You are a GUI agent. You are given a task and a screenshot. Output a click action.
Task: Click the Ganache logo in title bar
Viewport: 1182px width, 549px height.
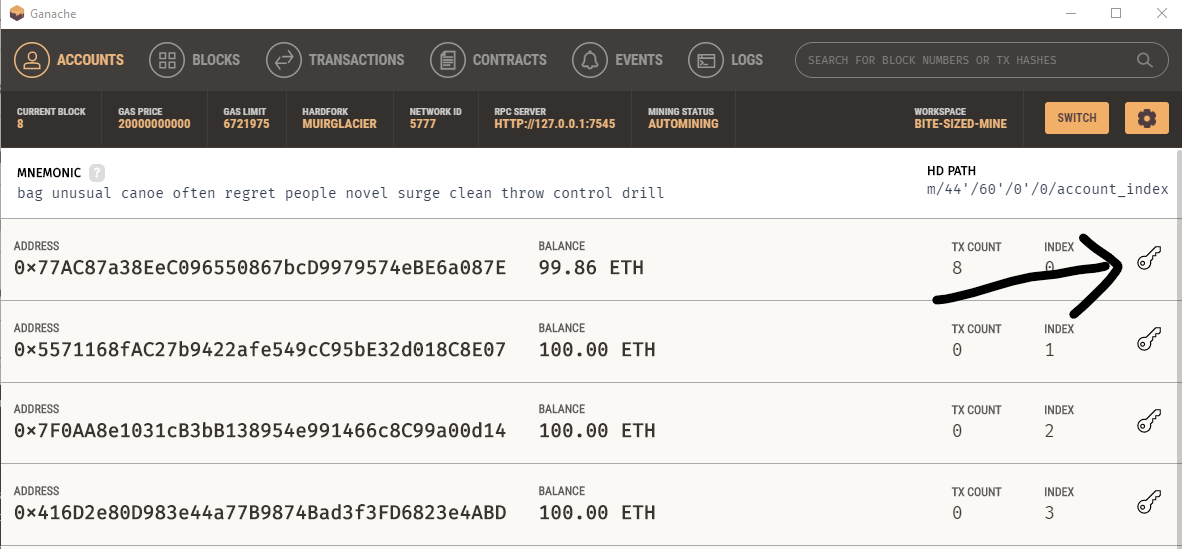17,14
